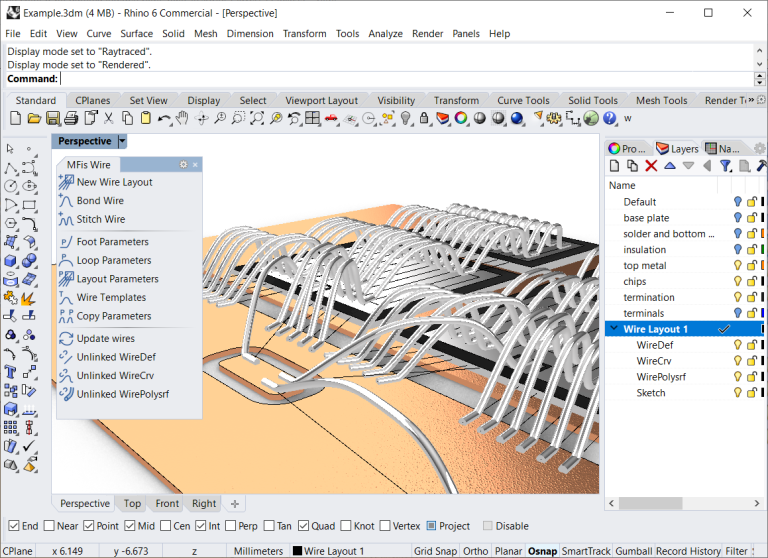Click the Cut scissors icon
768x558 pixels.
(x=108, y=118)
